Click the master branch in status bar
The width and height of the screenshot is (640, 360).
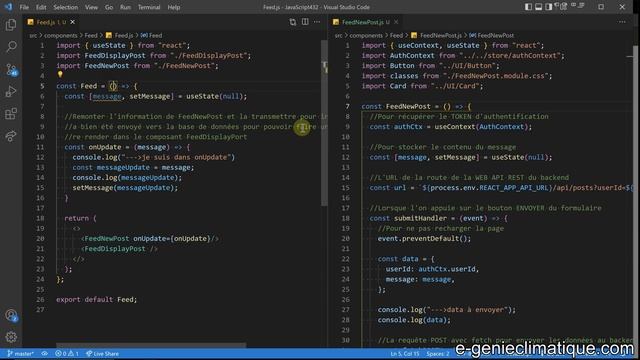21,354
